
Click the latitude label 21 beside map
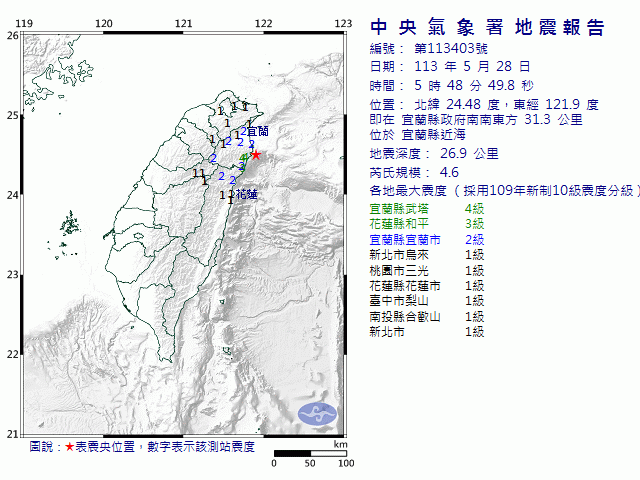tap(13, 434)
